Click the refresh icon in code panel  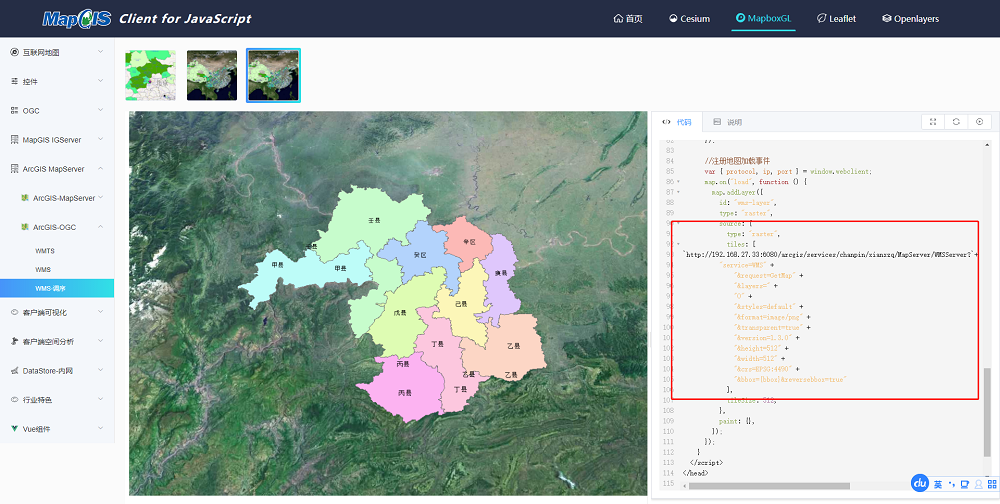tap(956, 122)
